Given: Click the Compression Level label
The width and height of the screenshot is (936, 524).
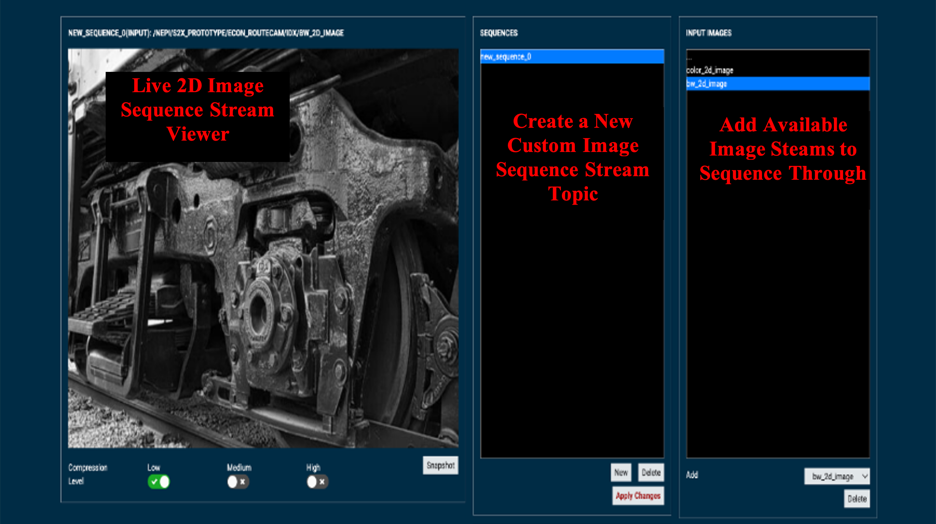Looking at the screenshot, I should (88, 474).
